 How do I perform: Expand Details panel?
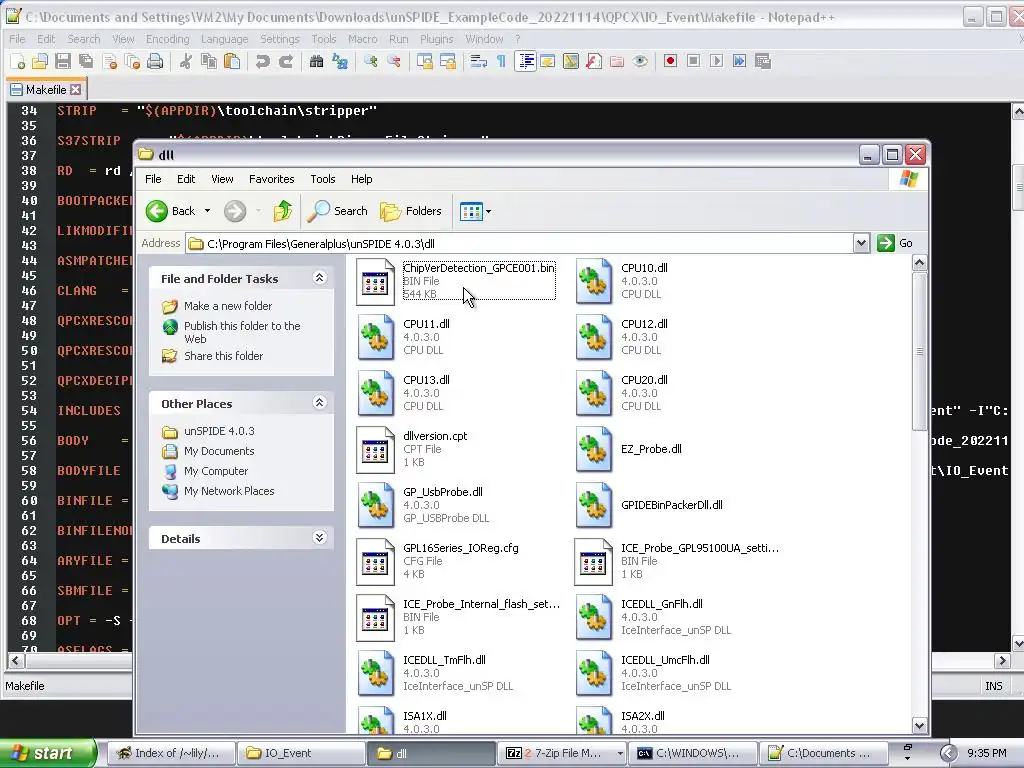point(319,538)
